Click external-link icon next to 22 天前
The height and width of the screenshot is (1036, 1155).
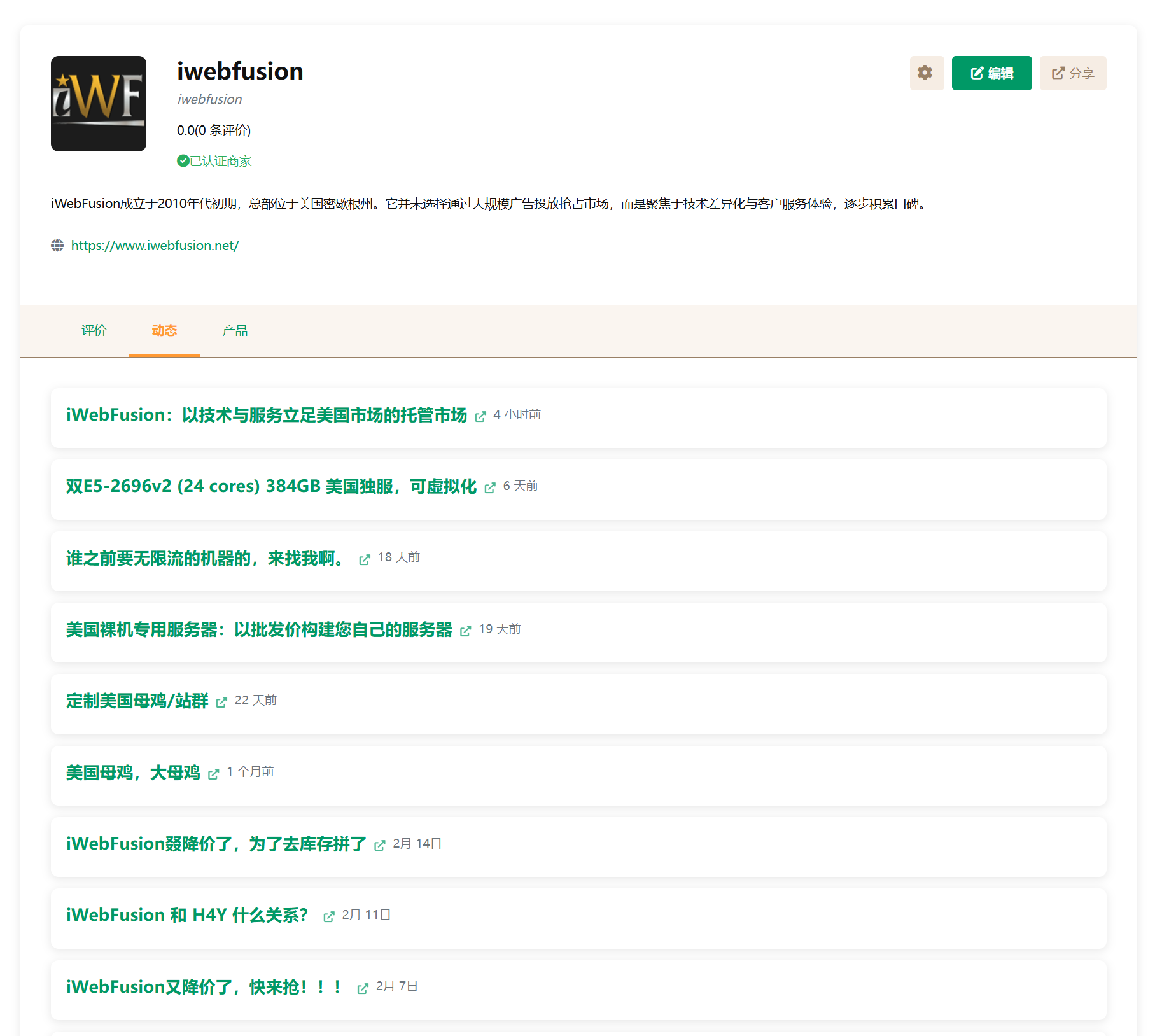[221, 702]
